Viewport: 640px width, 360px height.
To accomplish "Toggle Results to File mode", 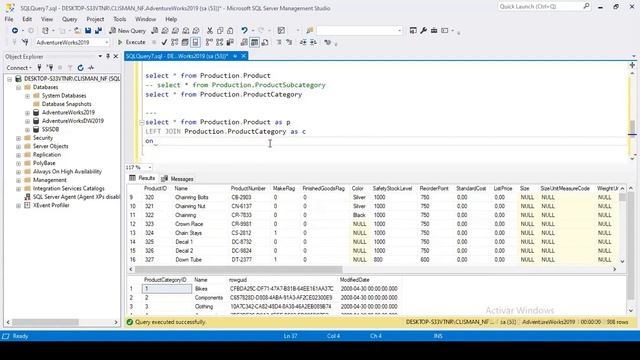I will tap(265, 42).
